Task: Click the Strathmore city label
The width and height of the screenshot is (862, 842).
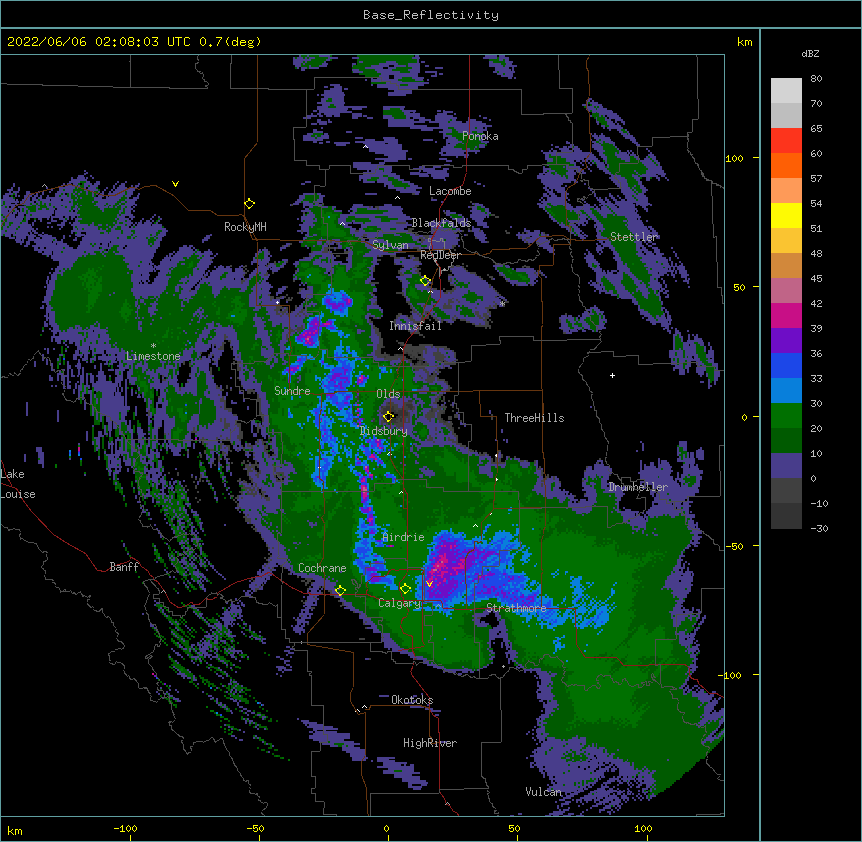Action: tap(516, 608)
